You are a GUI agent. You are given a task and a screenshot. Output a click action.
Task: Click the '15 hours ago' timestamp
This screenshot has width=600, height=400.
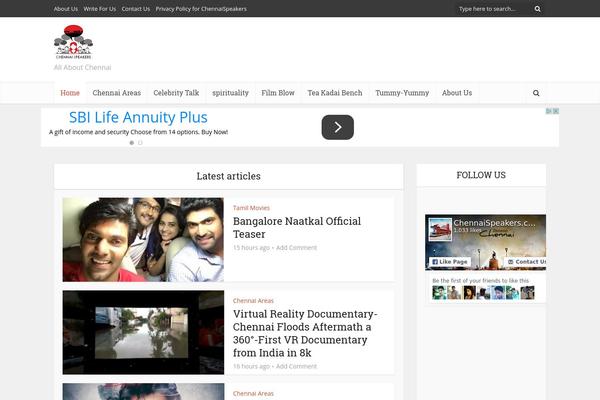tap(251, 248)
